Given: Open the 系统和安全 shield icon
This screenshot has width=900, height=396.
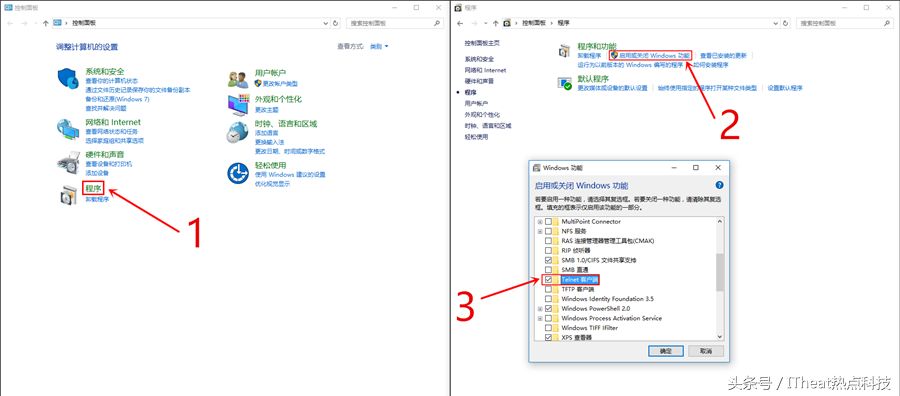Looking at the screenshot, I should (68, 79).
